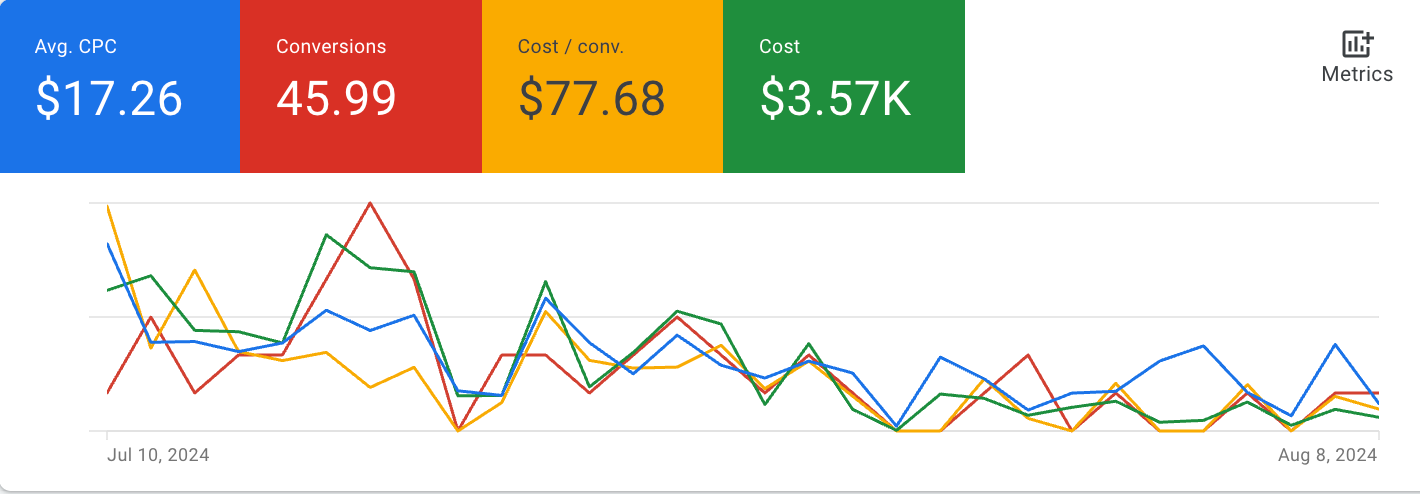Select the red Conversions scorecard
Viewport: 1420px width, 494px height.
click(x=361, y=86)
